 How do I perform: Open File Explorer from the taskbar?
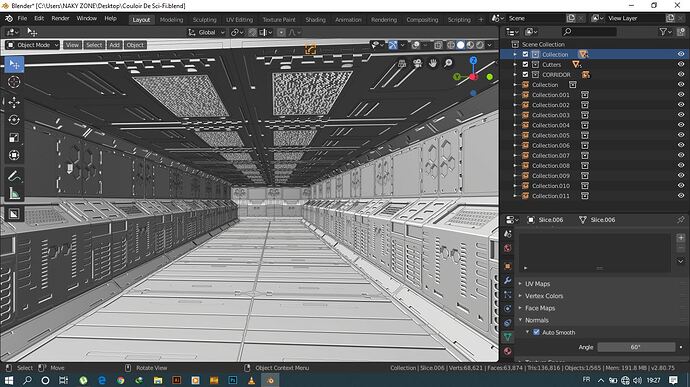158,380
